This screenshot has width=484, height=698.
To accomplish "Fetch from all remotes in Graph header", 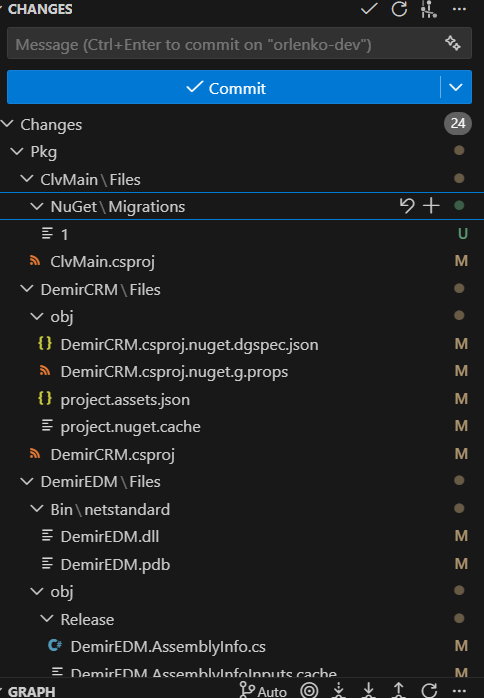I will [338, 690].
